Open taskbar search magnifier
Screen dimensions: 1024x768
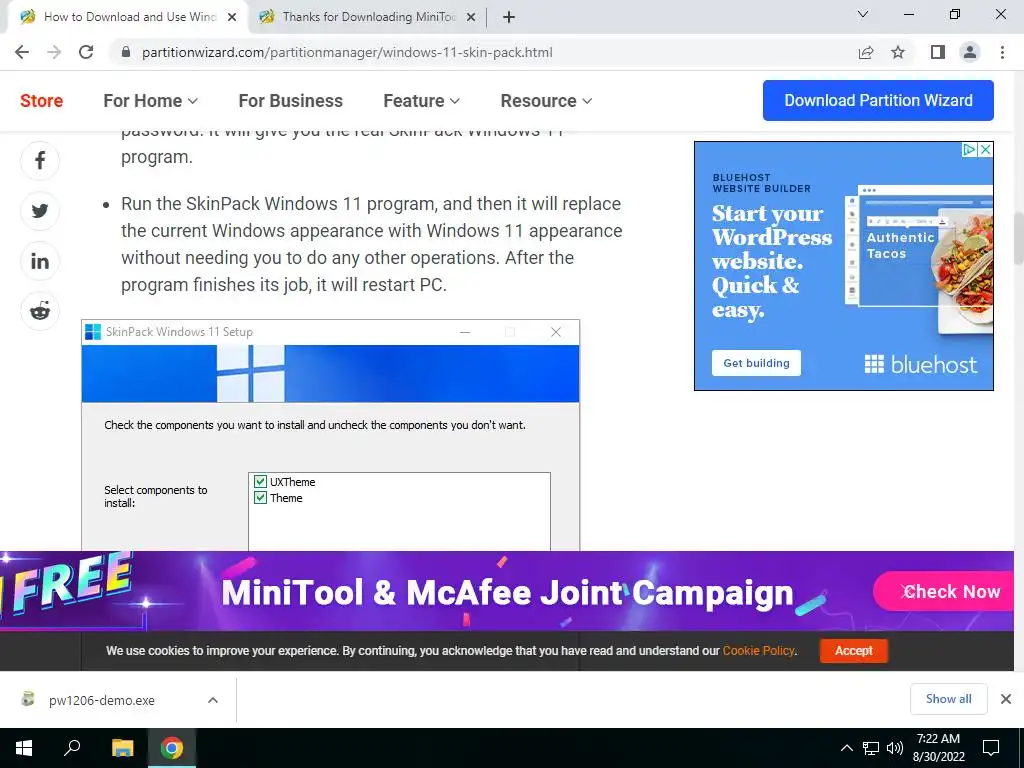click(72, 748)
